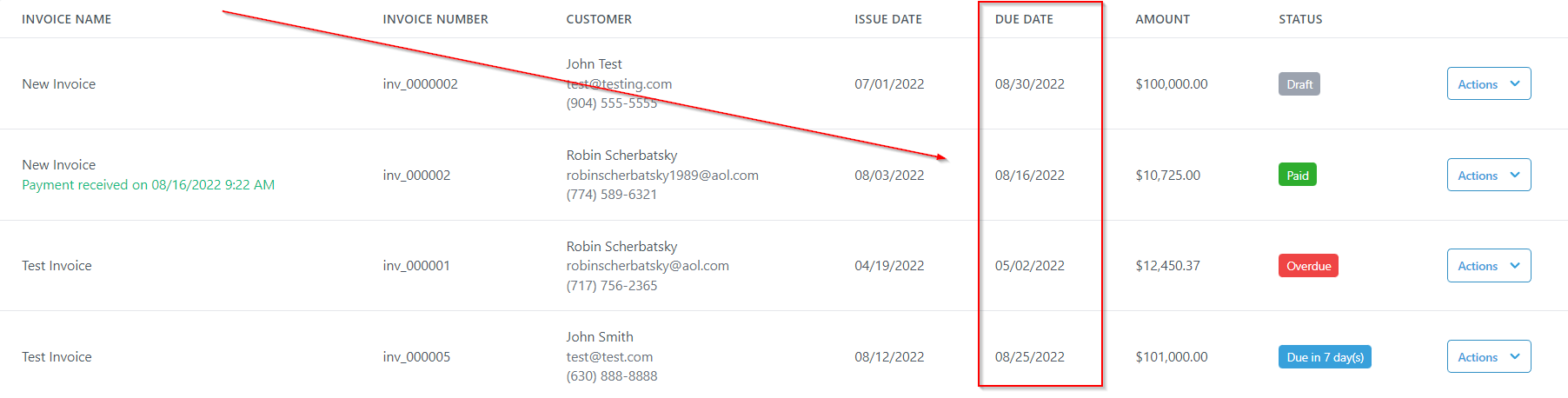Click the red Overdue status badge
Screen dimensions: 1568x398
click(x=1307, y=266)
